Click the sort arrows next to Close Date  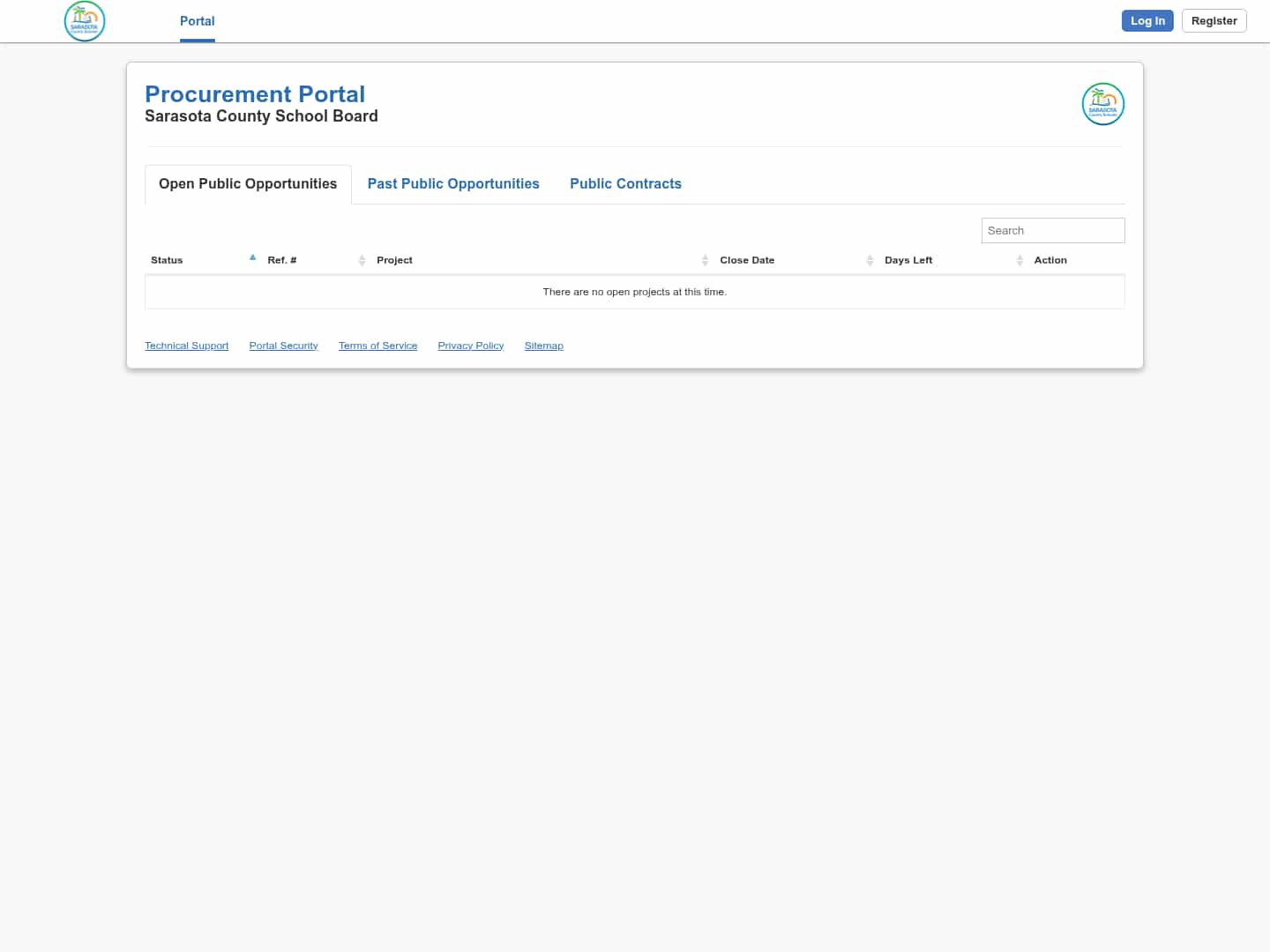tap(870, 260)
